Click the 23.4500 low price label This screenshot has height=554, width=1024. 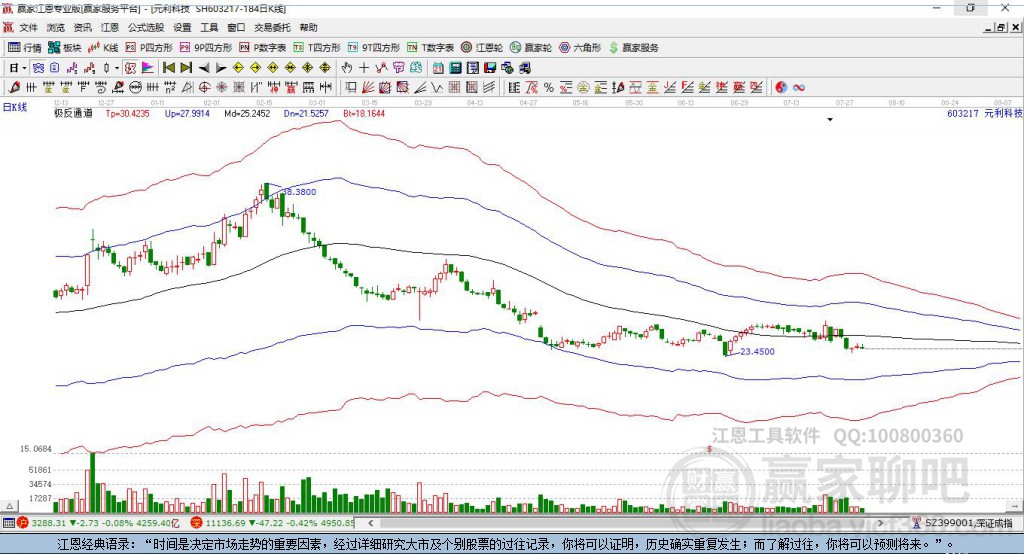click(757, 351)
